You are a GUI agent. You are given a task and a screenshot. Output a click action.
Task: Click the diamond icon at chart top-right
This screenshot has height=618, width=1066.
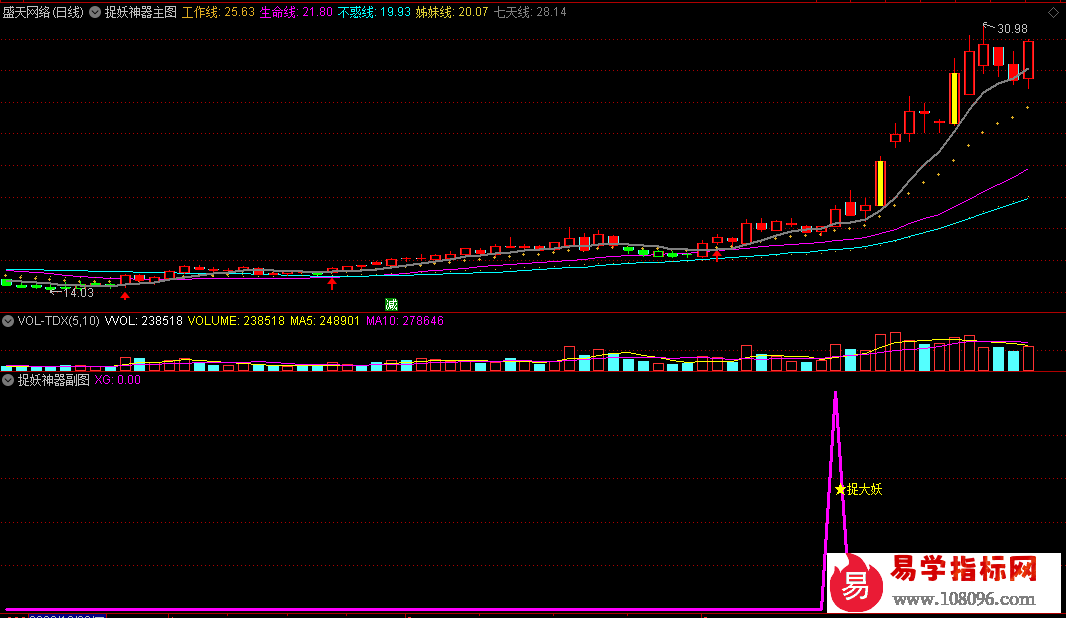pyautogui.click(x=1054, y=13)
